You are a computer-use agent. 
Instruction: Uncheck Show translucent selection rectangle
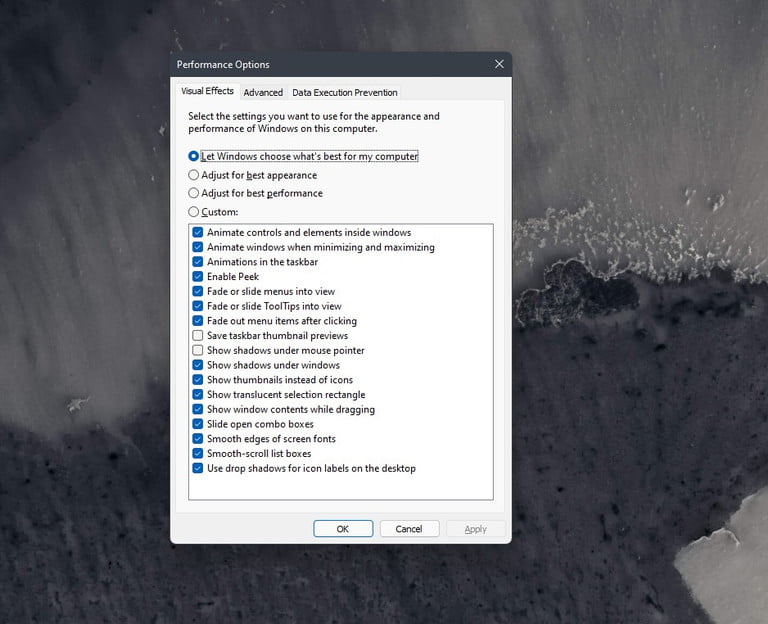(198, 394)
